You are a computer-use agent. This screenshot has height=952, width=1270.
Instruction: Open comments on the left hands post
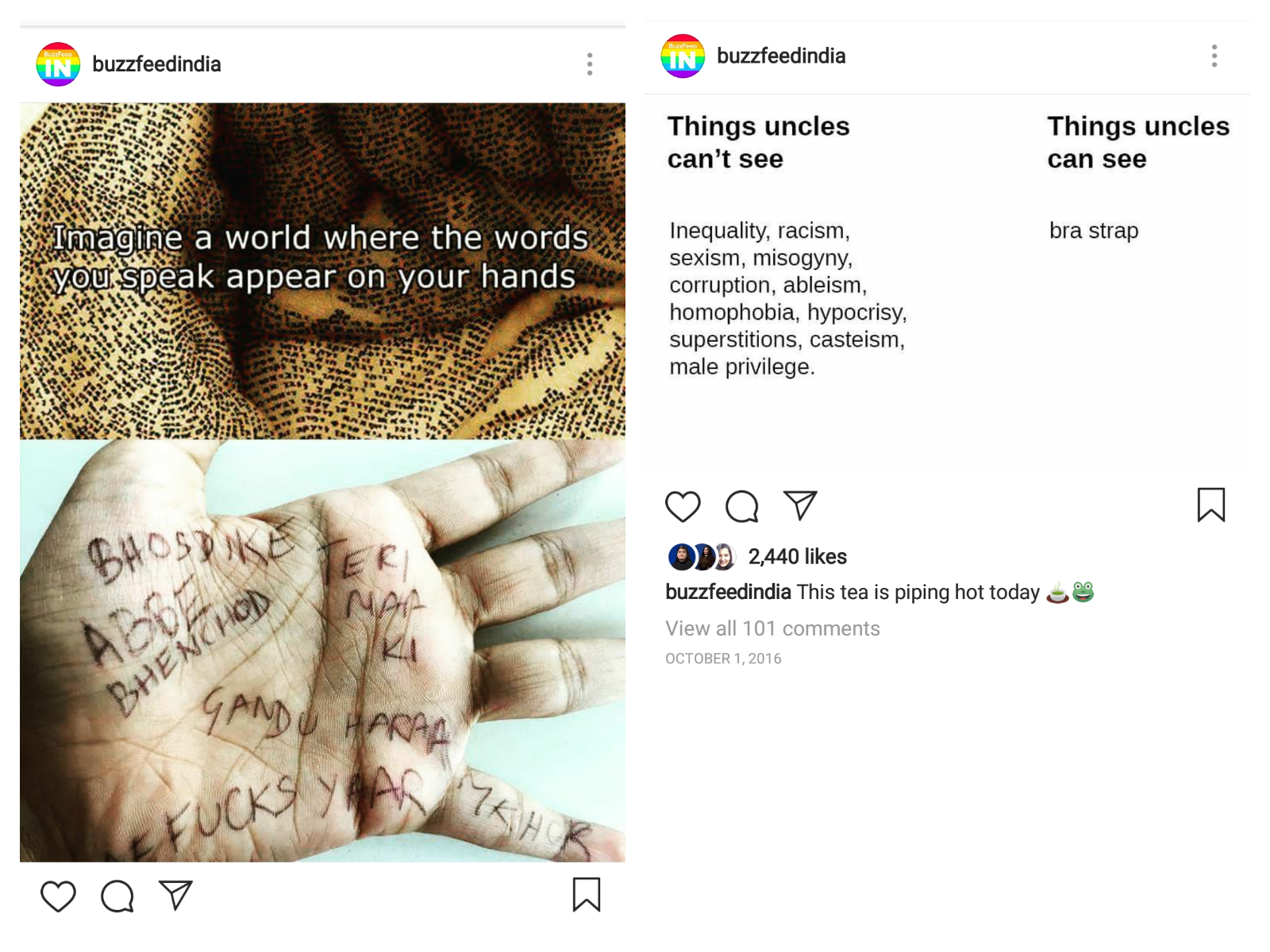[x=117, y=896]
